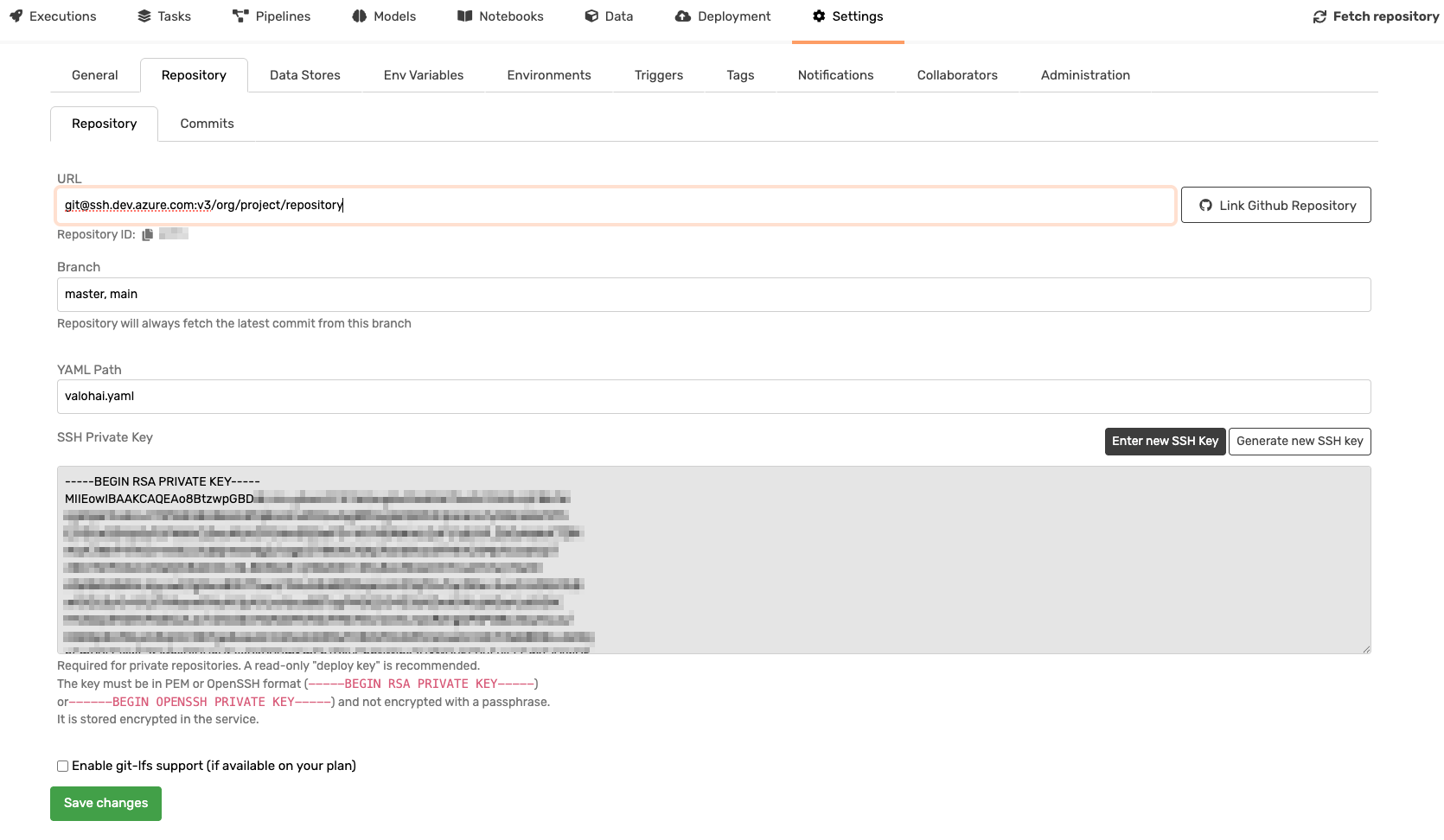Click the Executions rocket icon
The image size is (1444, 840).
tap(16, 16)
